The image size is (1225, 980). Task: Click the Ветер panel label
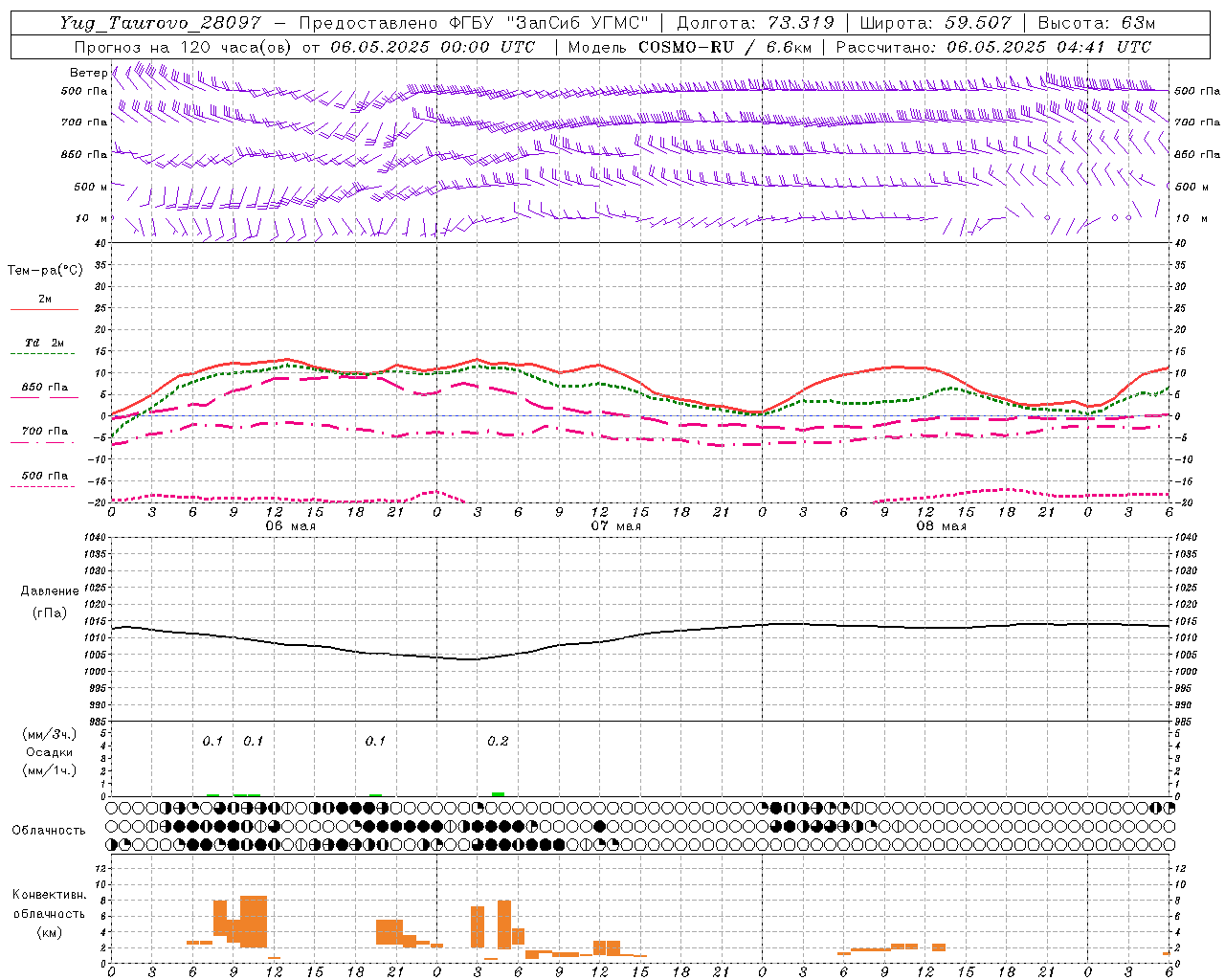(89, 73)
